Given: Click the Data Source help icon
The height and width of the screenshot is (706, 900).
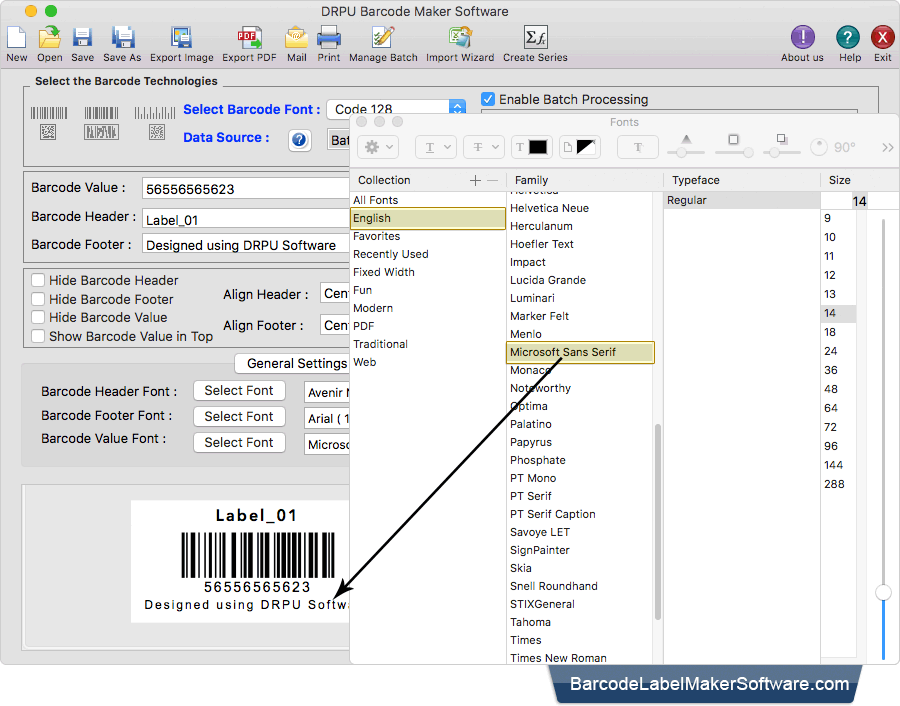Looking at the screenshot, I should coord(300,140).
